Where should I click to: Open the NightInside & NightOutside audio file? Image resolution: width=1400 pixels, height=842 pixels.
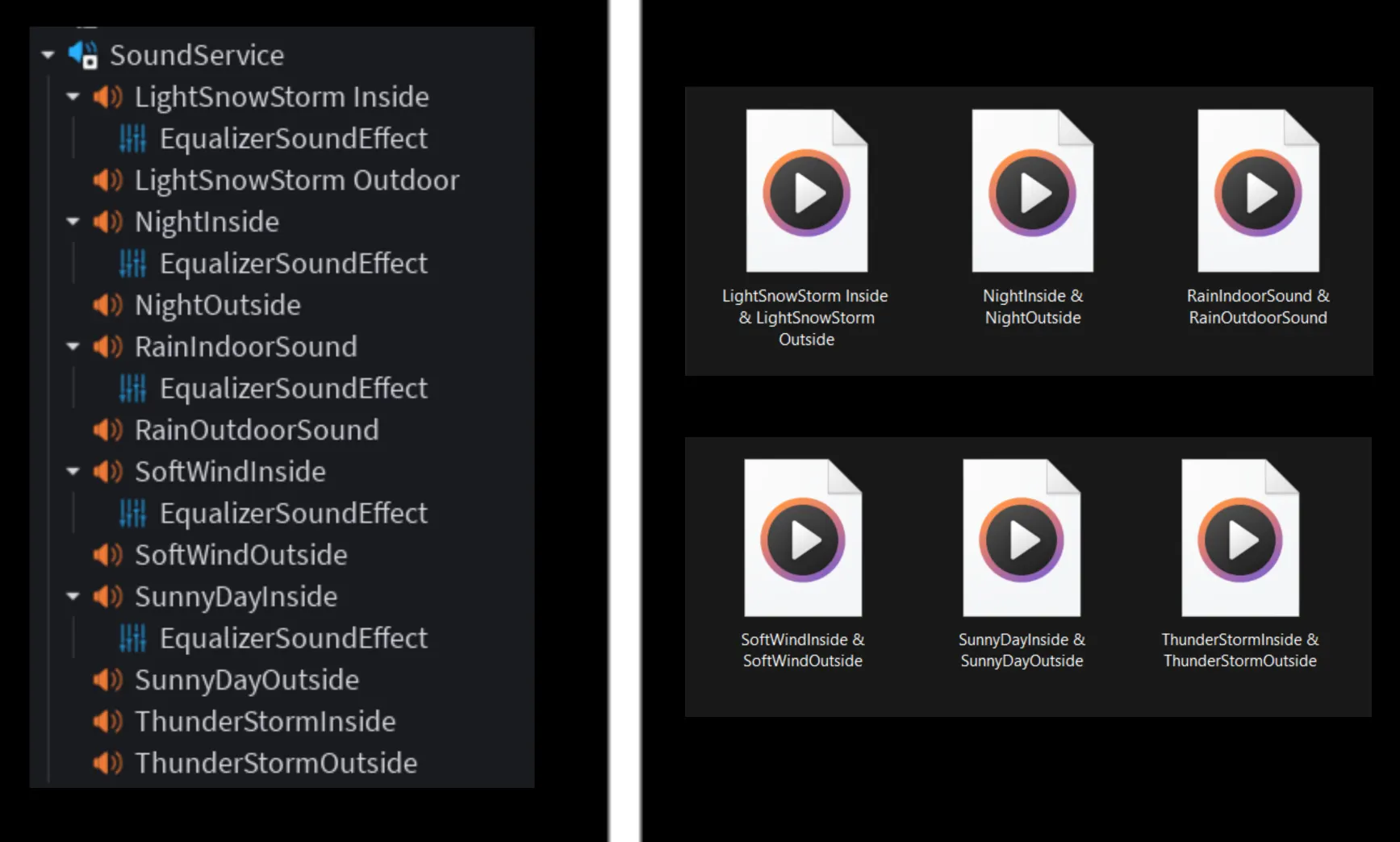[1032, 194]
